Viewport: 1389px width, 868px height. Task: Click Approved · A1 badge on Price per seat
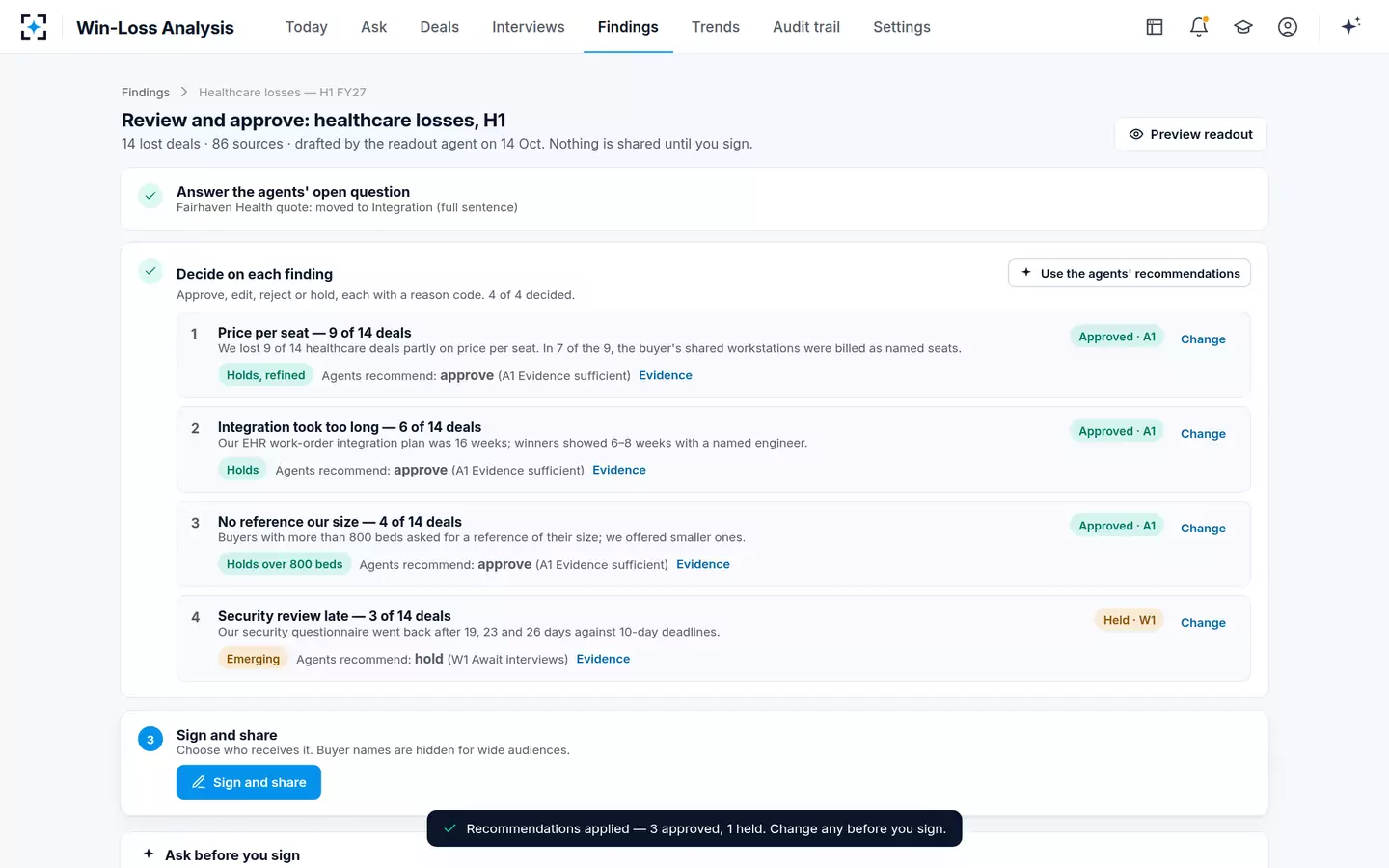tap(1117, 337)
